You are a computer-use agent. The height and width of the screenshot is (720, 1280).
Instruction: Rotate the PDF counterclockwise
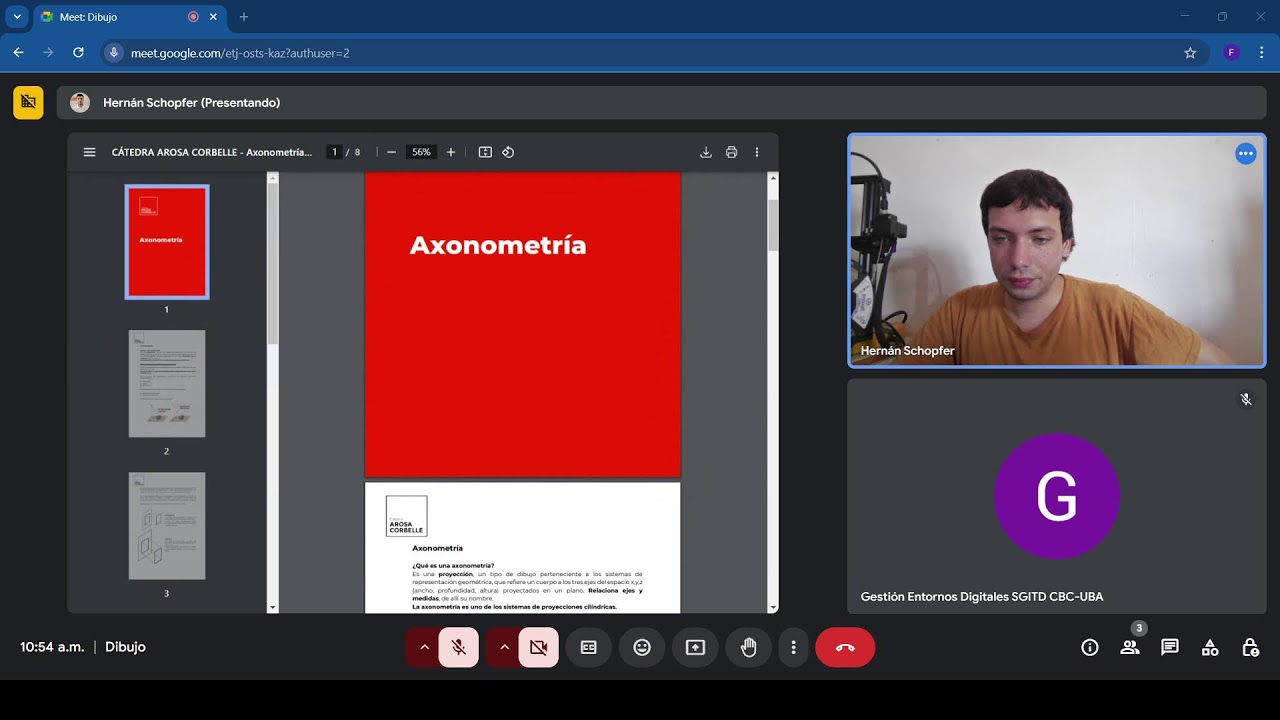(x=508, y=152)
